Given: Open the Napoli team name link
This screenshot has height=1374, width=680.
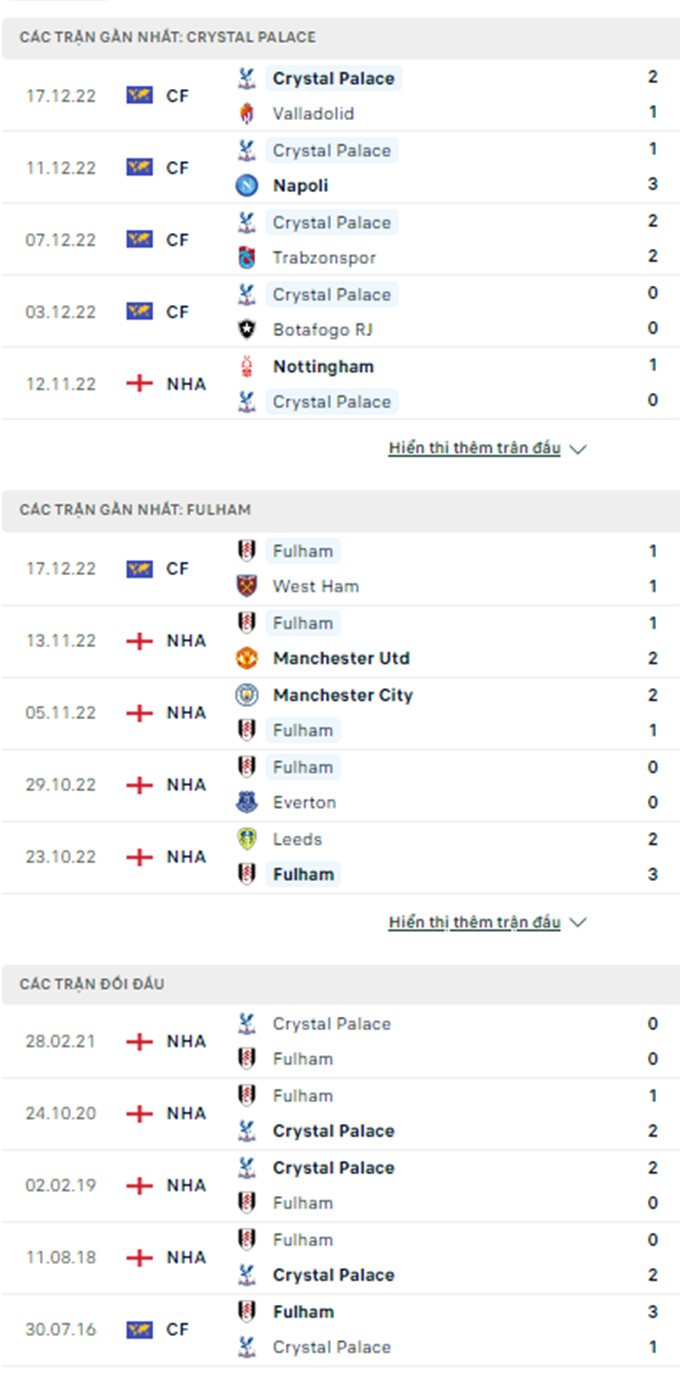Looking at the screenshot, I should 300,186.
